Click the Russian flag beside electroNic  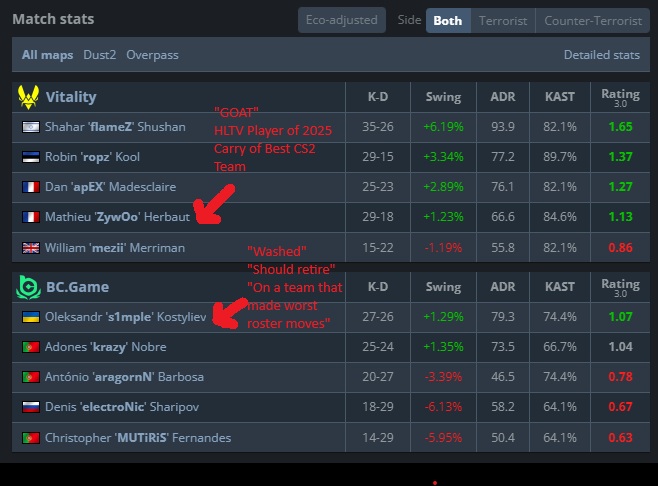(x=31, y=407)
